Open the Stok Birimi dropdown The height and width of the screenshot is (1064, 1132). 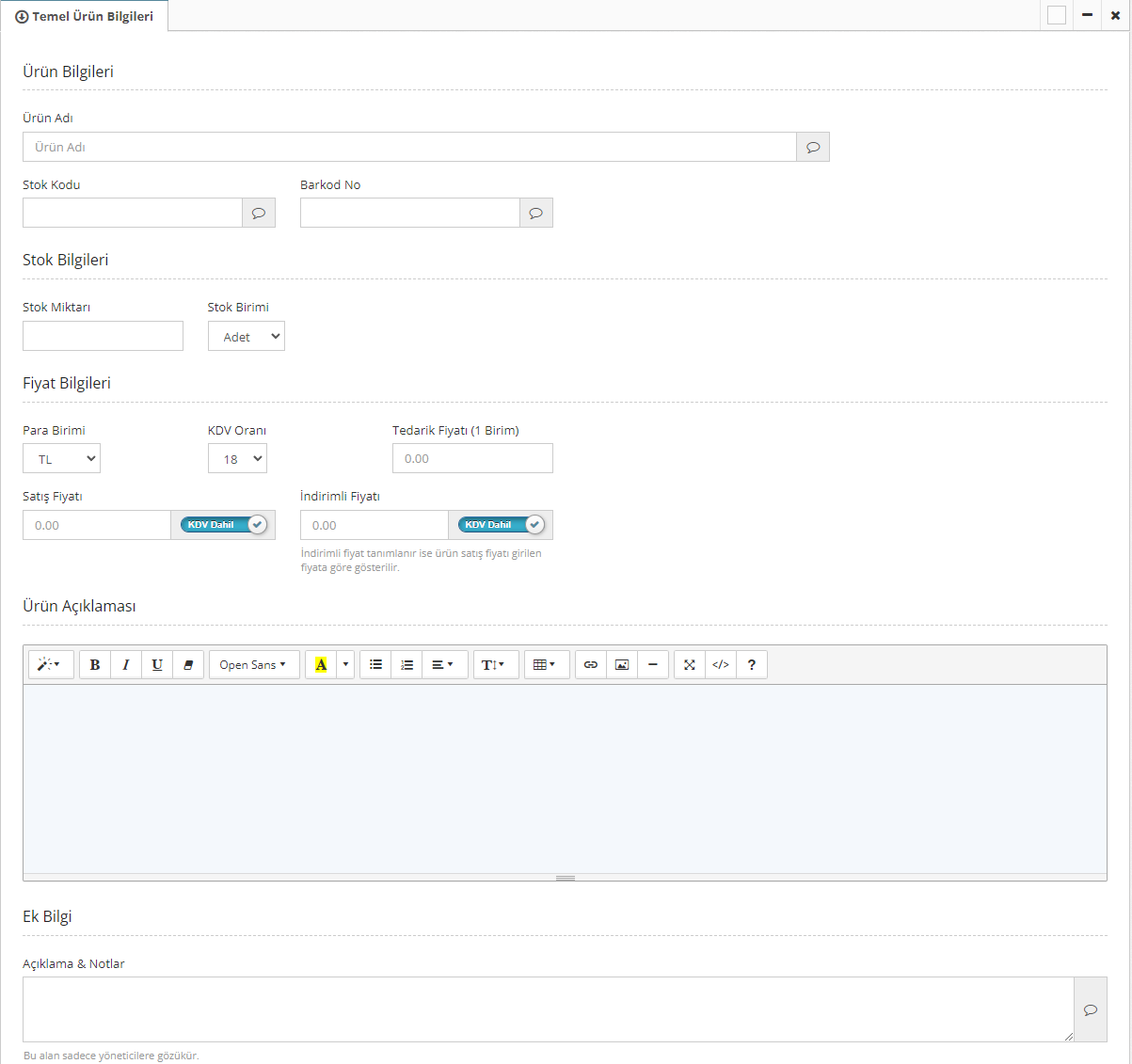[246, 337]
